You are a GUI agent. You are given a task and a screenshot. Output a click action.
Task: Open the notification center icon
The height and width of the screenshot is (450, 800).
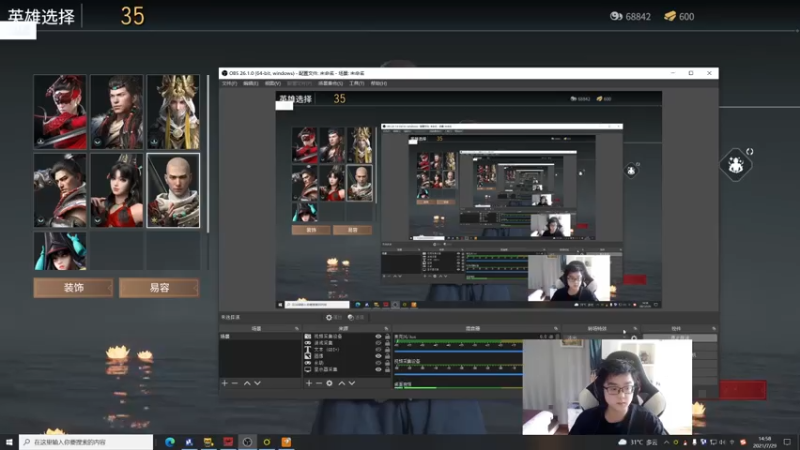[x=787, y=442]
